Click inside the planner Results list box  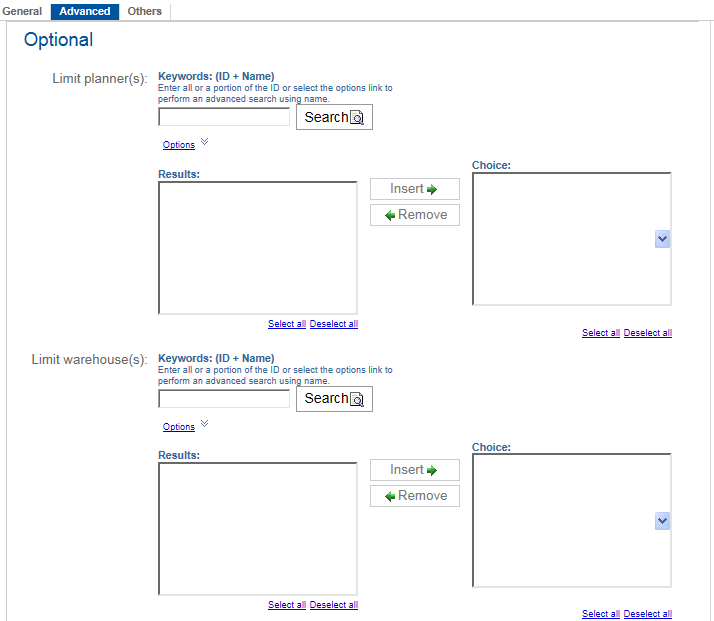point(257,247)
